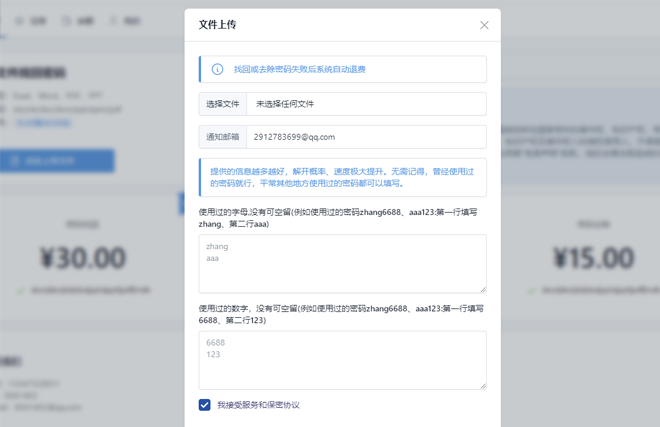
Task: Click the ¥15.00 price card behind dialog
Action: pos(593,259)
